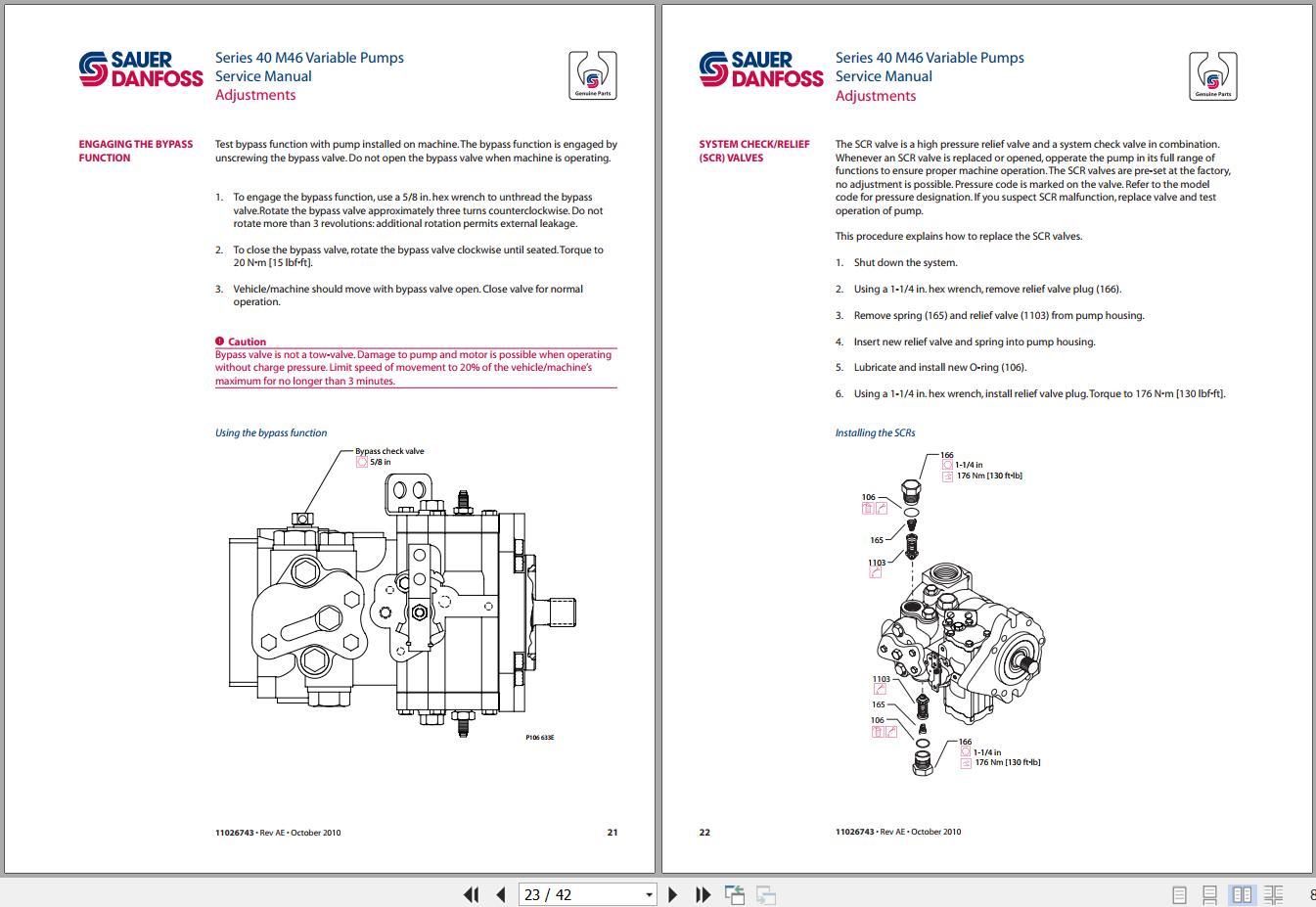This screenshot has height=907, width=1316.
Task: Click the SCR installation exploded diagram
Action: click(x=956, y=614)
